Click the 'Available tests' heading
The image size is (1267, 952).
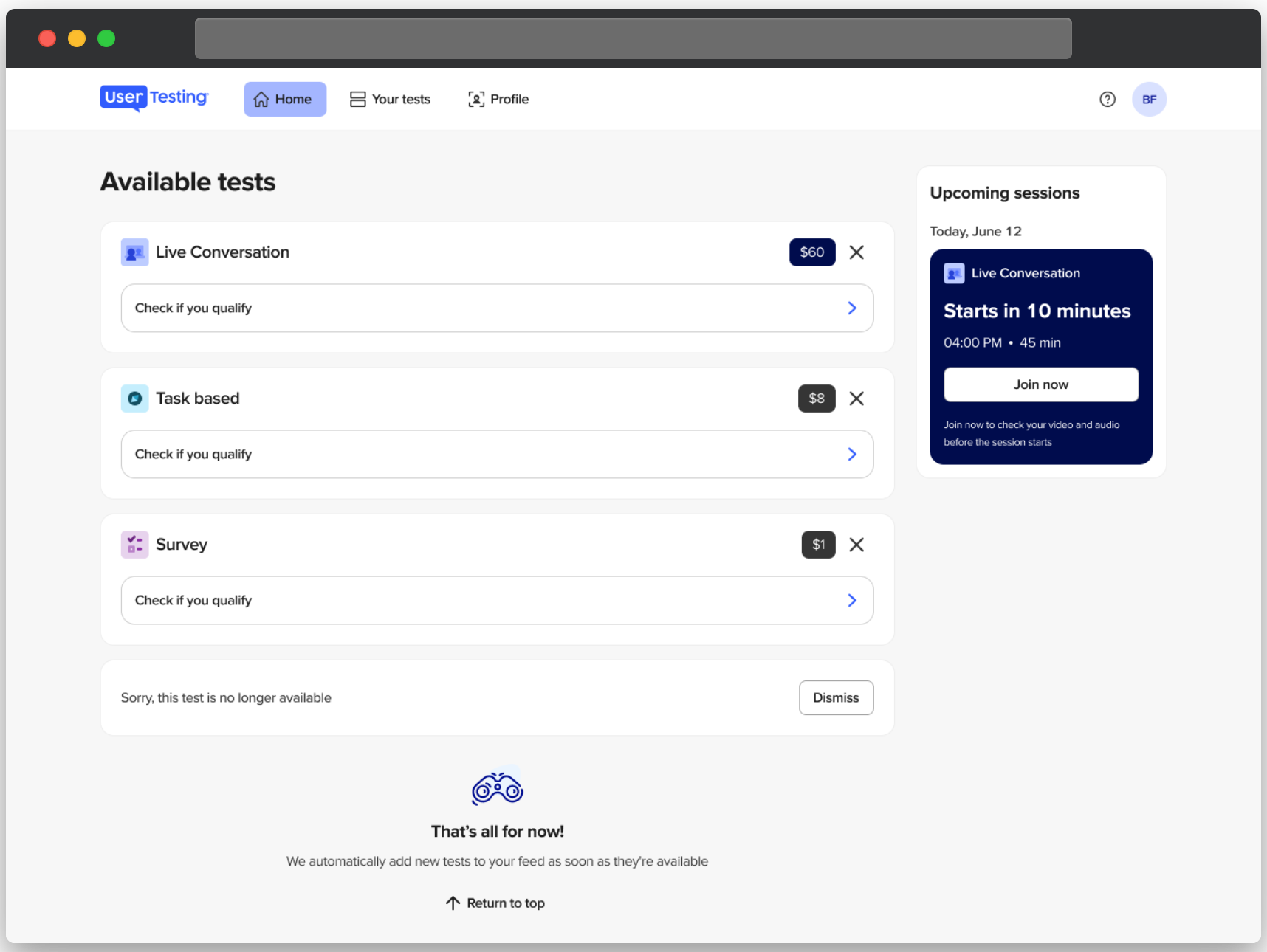click(188, 182)
